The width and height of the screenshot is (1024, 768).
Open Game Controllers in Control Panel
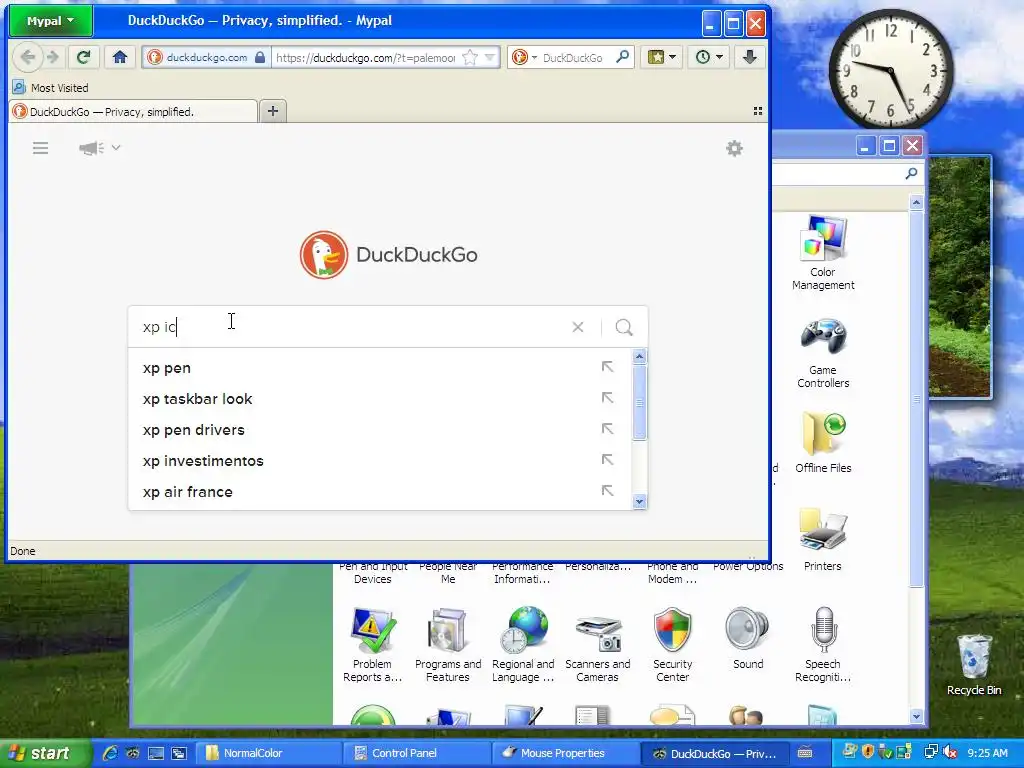(823, 353)
